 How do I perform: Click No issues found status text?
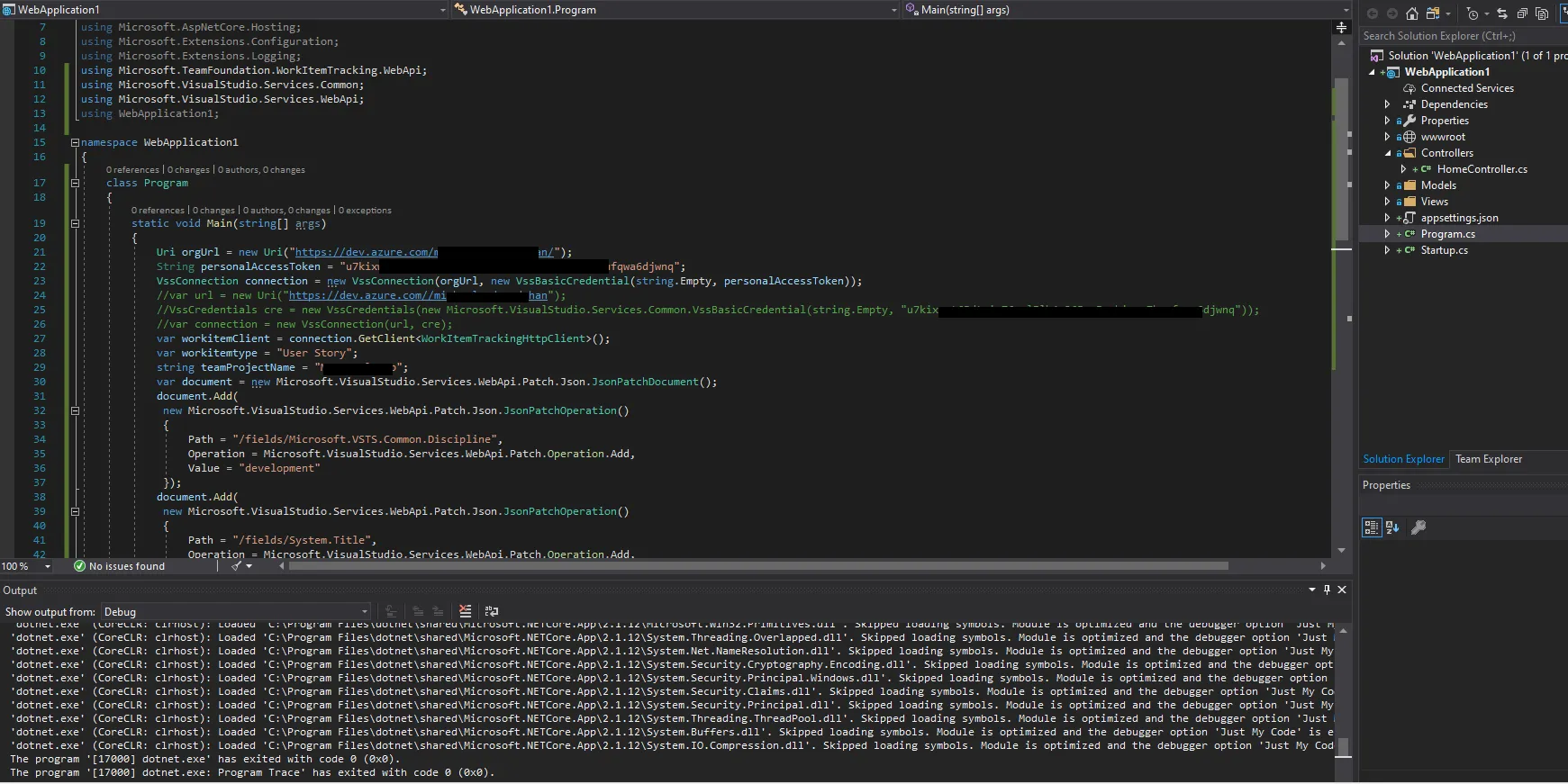point(127,566)
